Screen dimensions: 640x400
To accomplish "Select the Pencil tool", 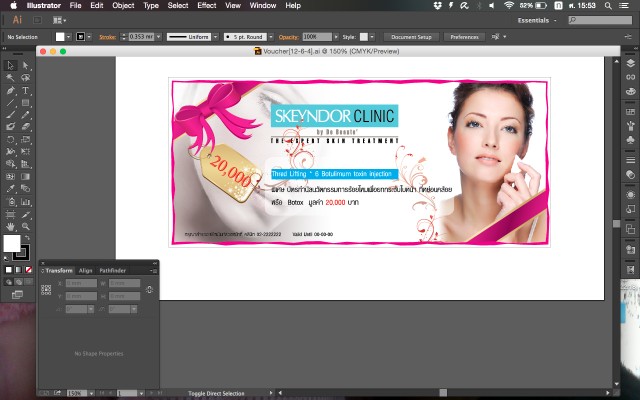I will click(26, 115).
